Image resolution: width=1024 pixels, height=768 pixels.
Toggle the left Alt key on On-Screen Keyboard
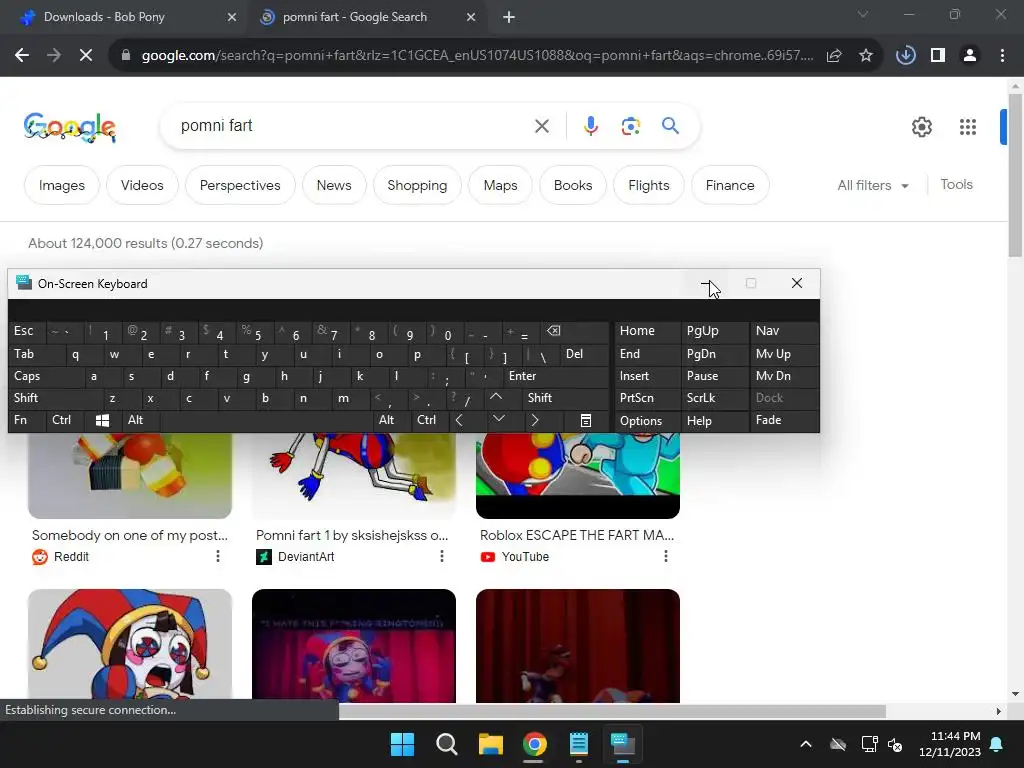[x=140, y=420]
